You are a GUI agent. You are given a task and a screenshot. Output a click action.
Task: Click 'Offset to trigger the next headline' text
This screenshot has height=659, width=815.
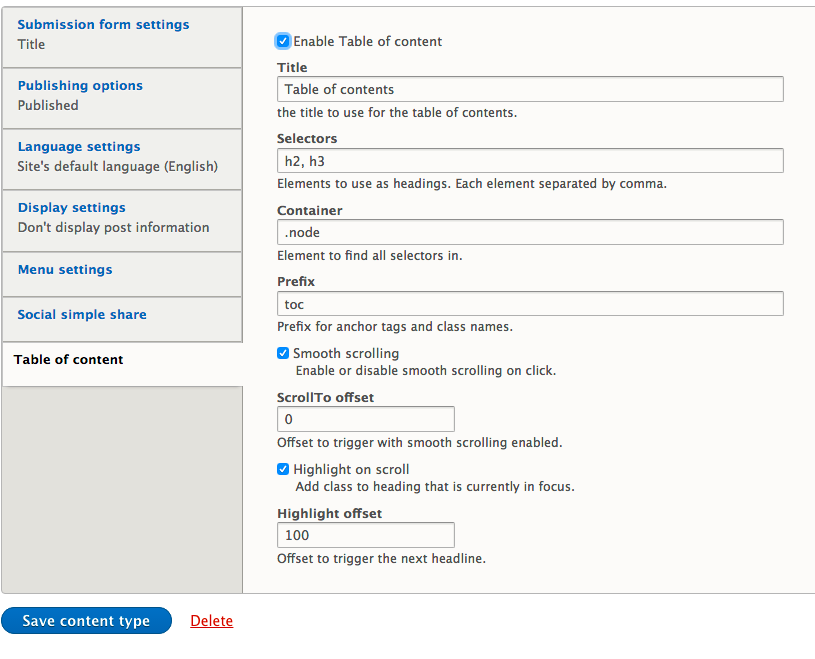[x=381, y=559]
